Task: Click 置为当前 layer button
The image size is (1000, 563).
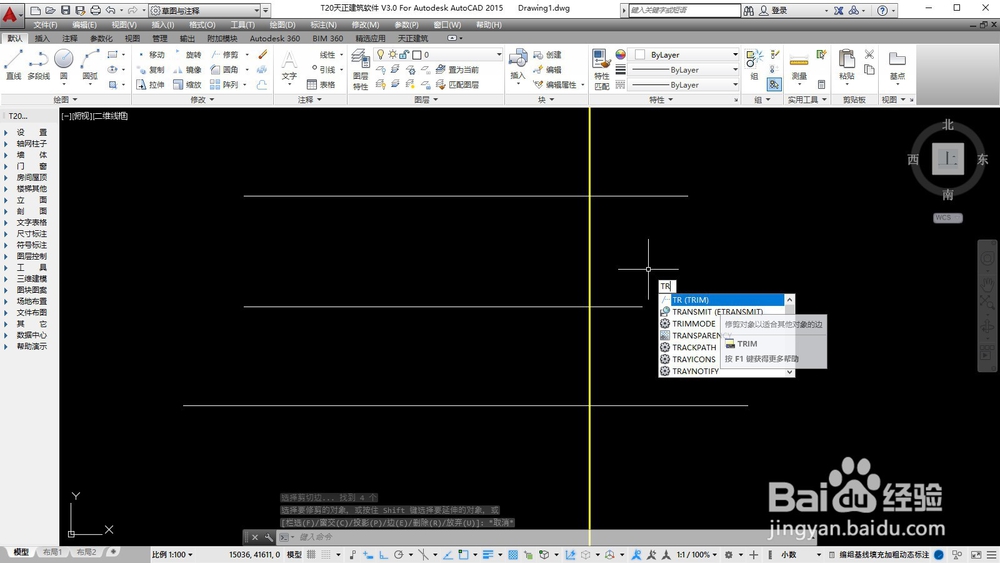Action: 457,69
